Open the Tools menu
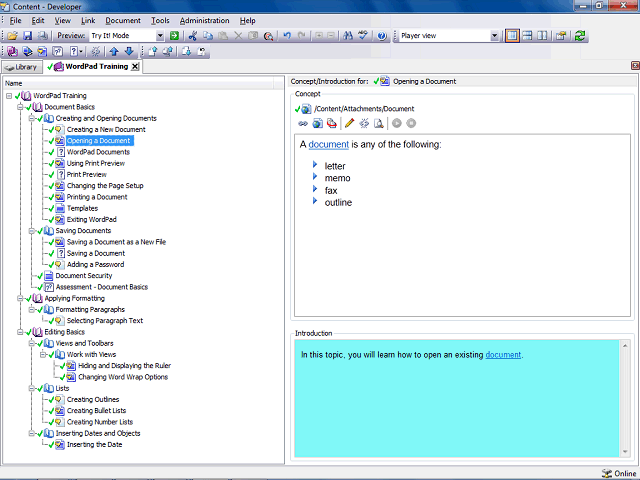Screen dimensions: 640x480 160,20
